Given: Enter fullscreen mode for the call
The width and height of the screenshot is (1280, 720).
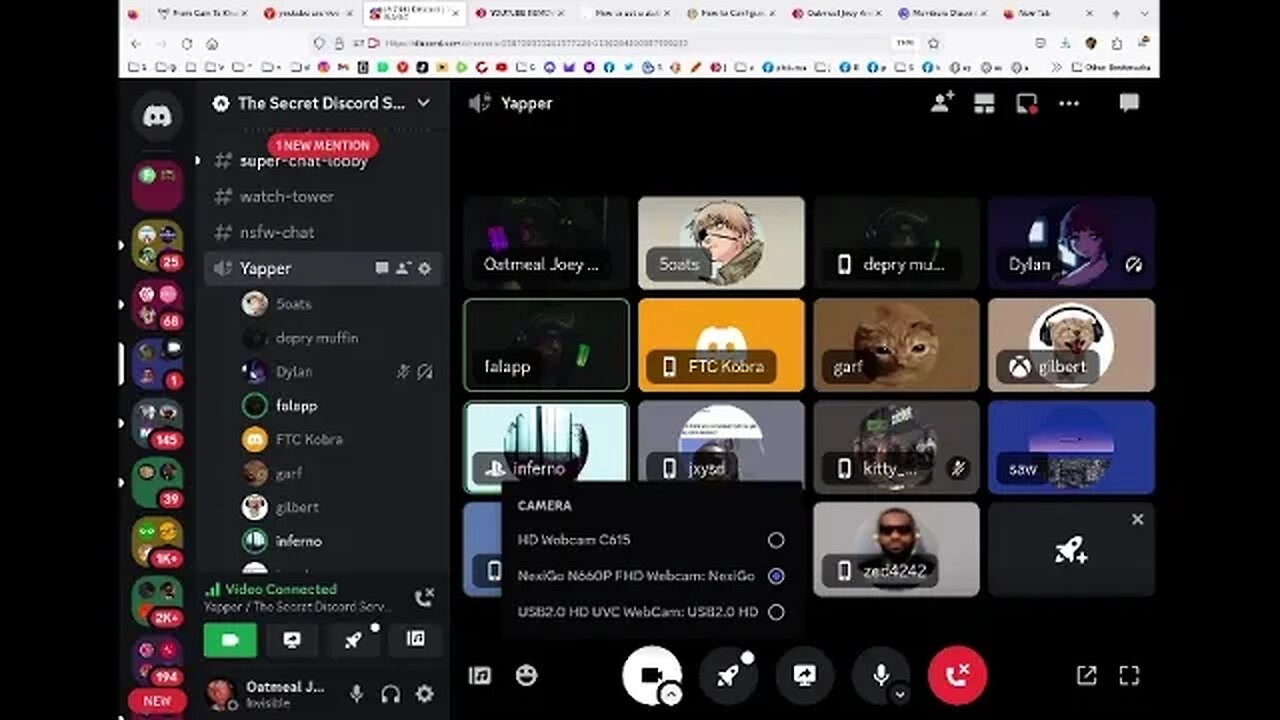Looking at the screenshot, I should click(1129, 676).
